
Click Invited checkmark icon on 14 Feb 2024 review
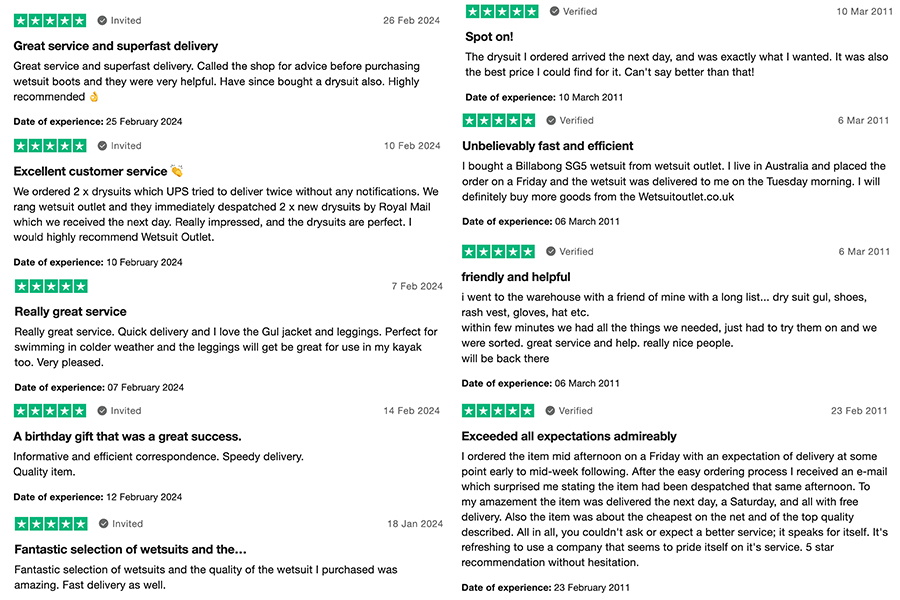pyautogui.click(x=102, y=411)
